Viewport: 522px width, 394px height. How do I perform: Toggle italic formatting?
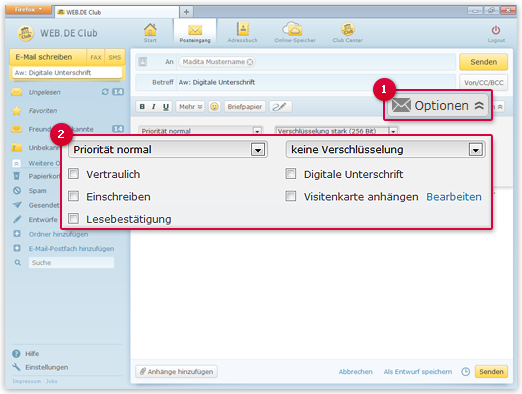tap(154, 107)
